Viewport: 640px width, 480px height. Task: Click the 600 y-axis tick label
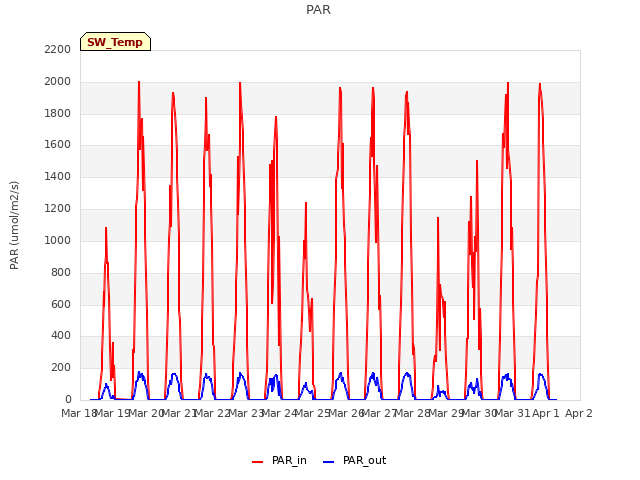click(x=61, y=304)
